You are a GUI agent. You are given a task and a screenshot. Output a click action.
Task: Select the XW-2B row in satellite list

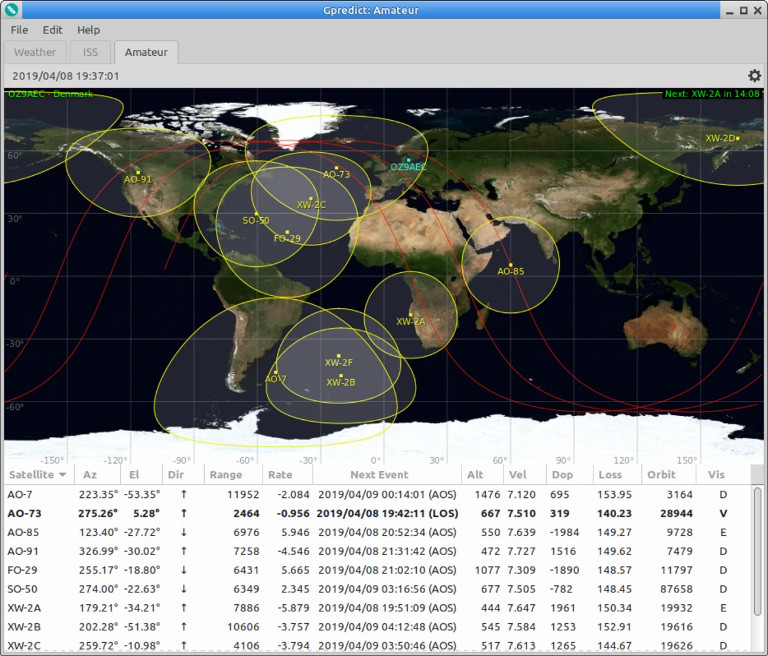(x=377, y=627)
